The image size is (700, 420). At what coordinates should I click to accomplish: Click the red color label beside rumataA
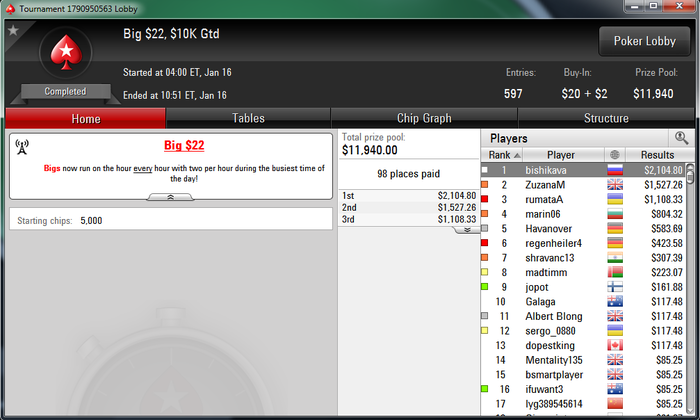coord(484,199)
